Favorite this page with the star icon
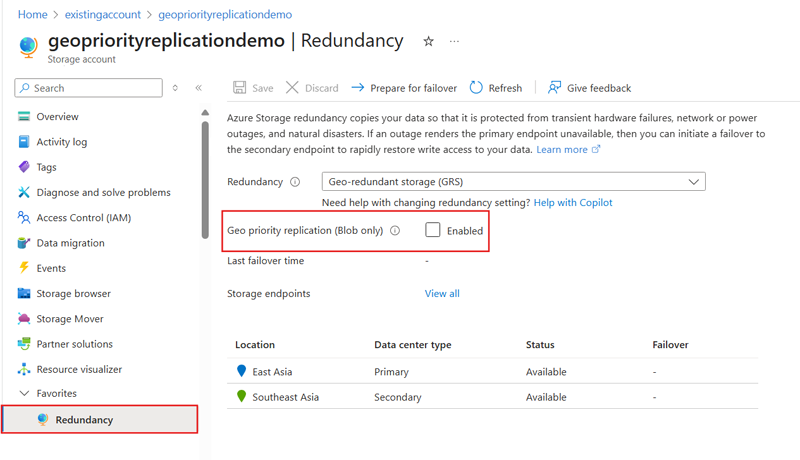This screenshot has height=460, width=800. (429, 41)
